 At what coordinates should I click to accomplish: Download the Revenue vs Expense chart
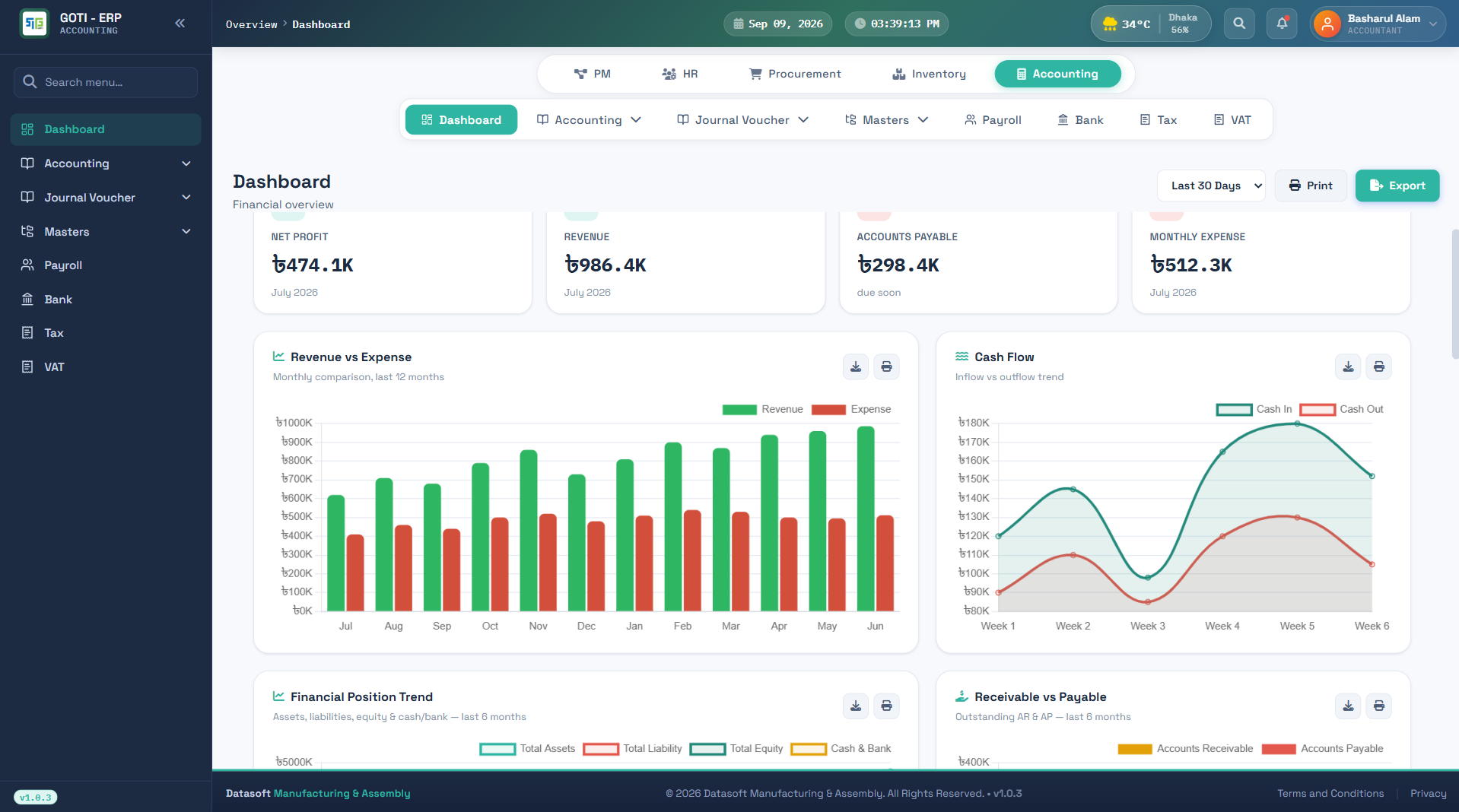pos(856,366)
